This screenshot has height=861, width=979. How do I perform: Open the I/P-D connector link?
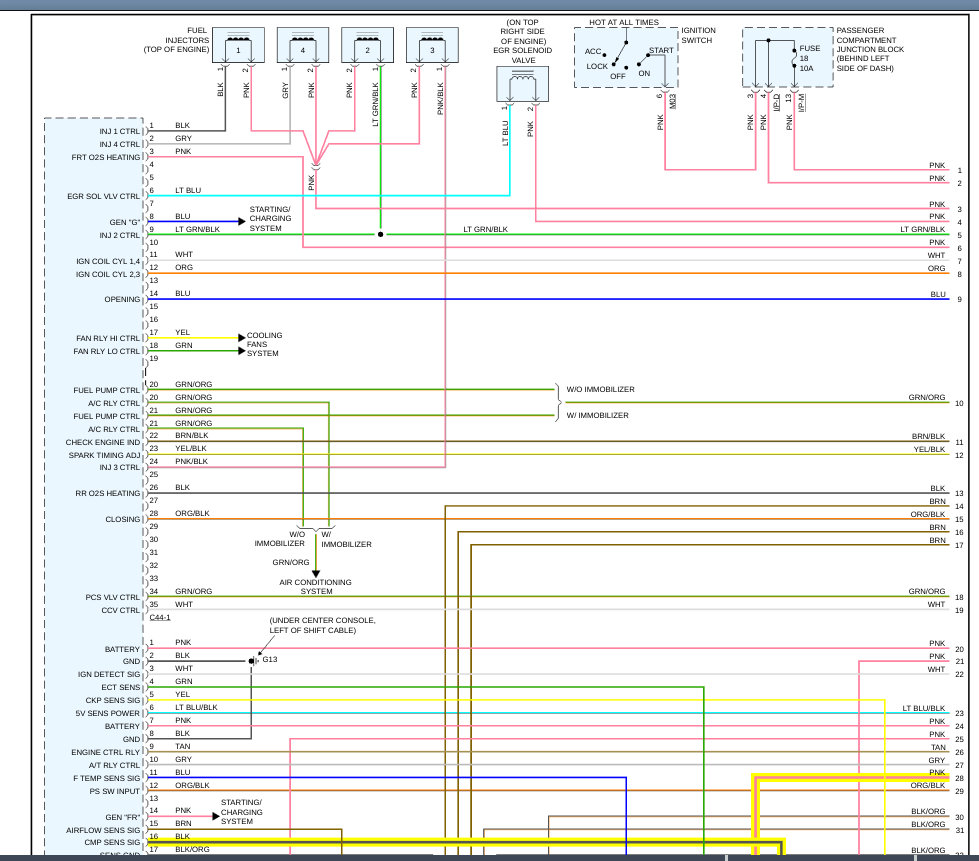click(x=776, y=102)
